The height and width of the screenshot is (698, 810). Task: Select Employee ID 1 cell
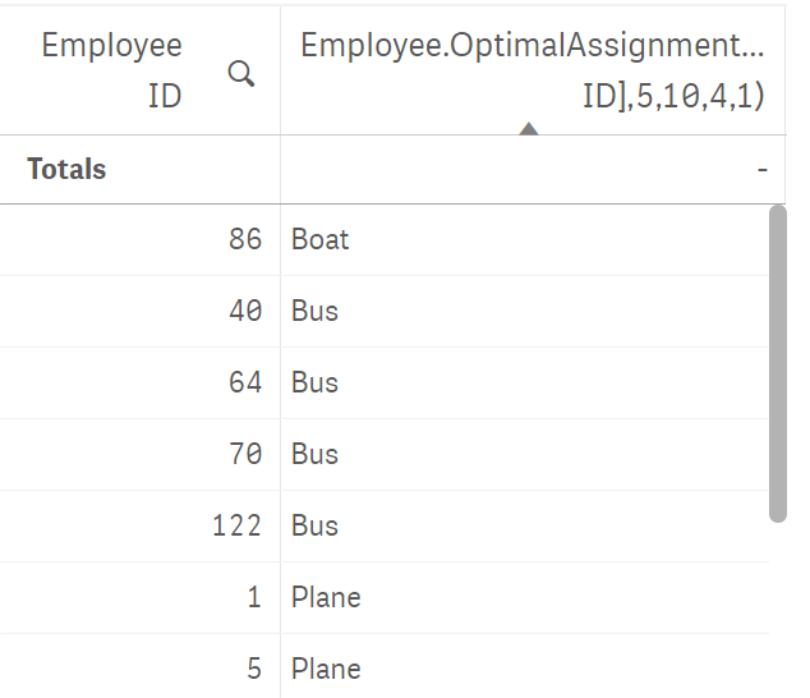tap(140, 598)
